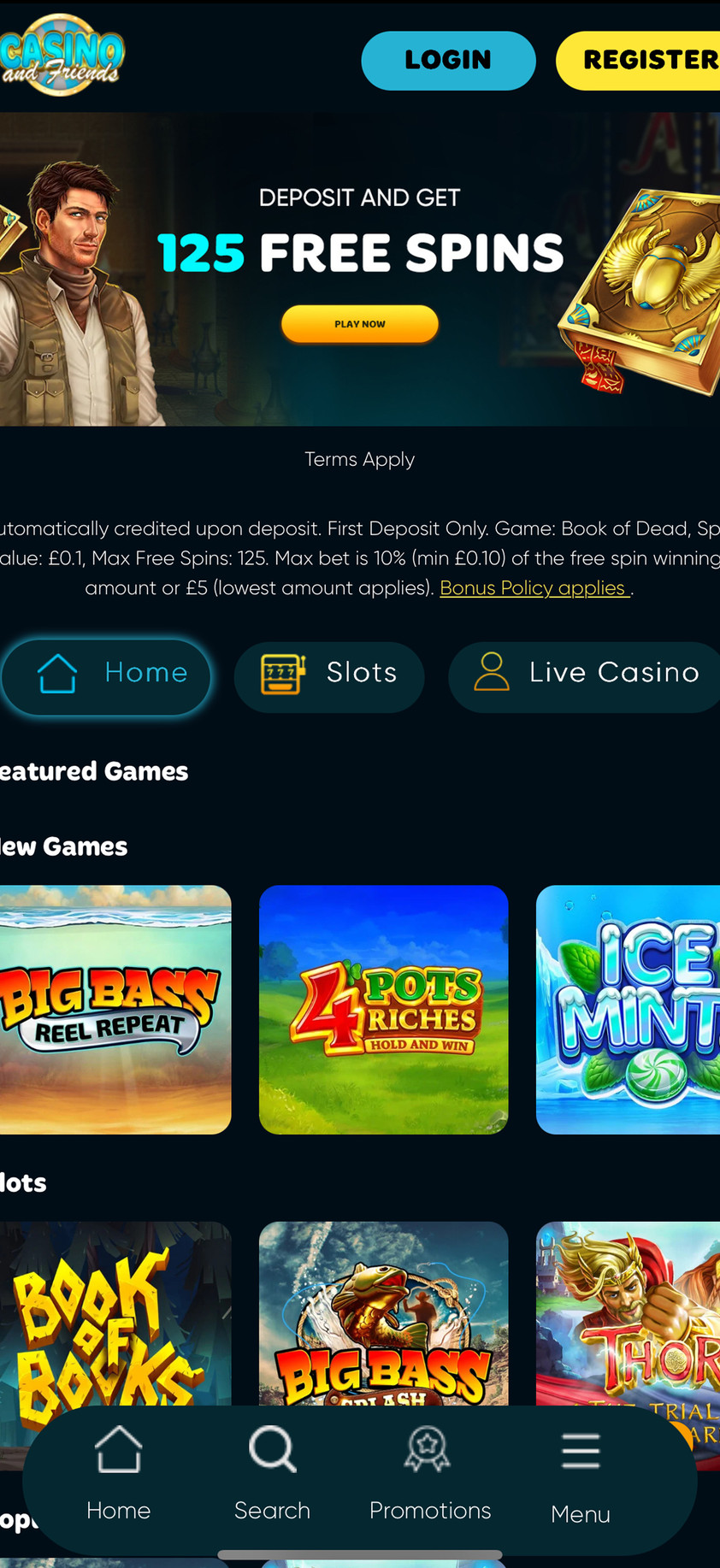Select the Live Casino category tab

pos(585,673)
